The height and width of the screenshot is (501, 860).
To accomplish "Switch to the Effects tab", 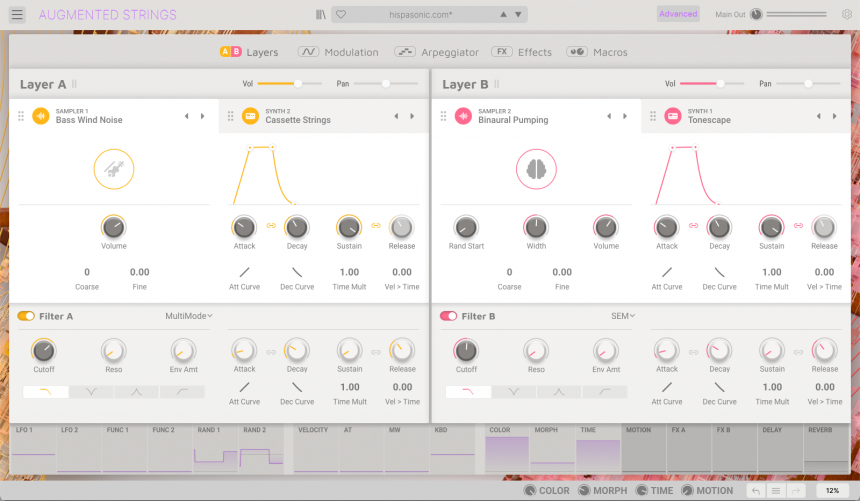I will (522, 52).
